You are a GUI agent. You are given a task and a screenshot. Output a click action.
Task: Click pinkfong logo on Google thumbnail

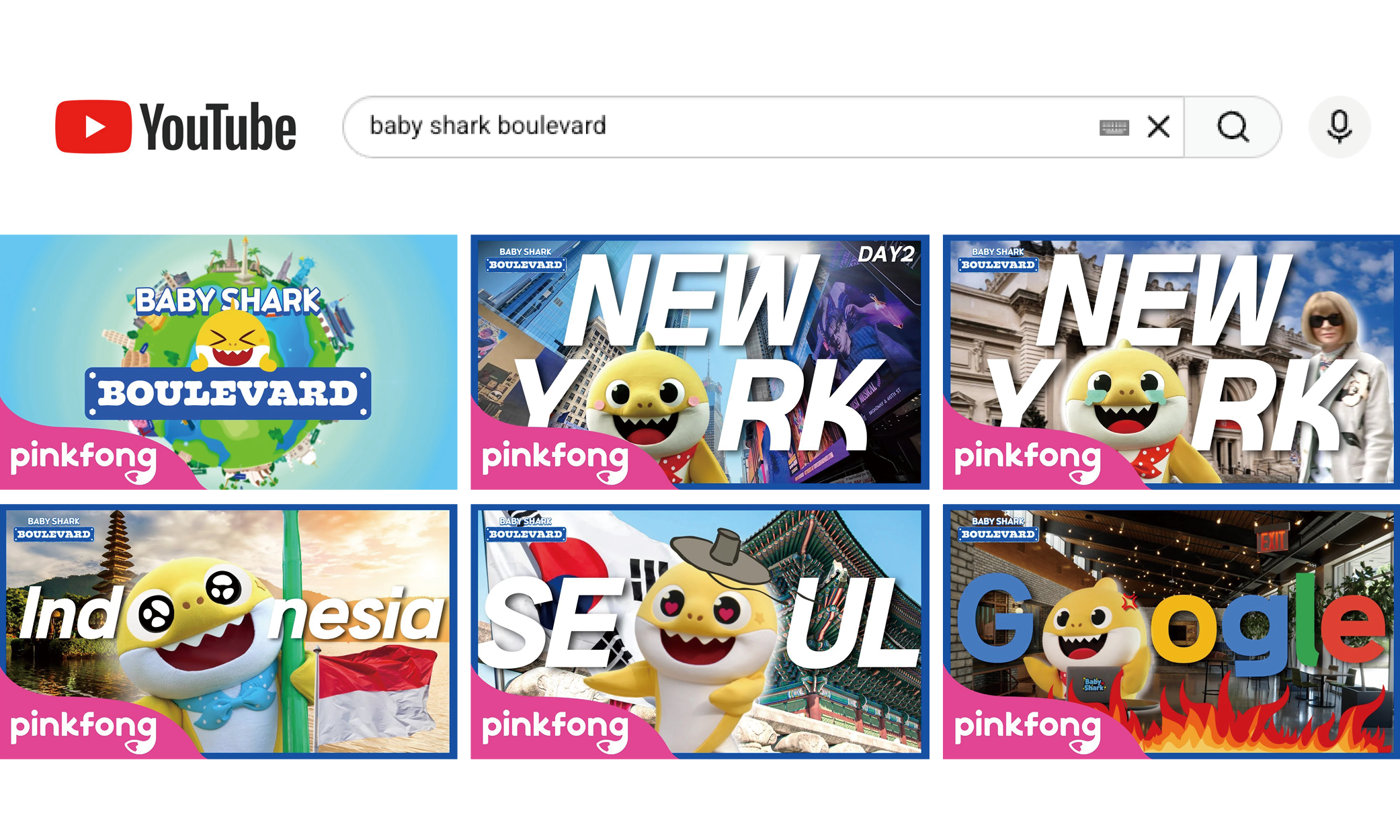tap(1027, 728)
